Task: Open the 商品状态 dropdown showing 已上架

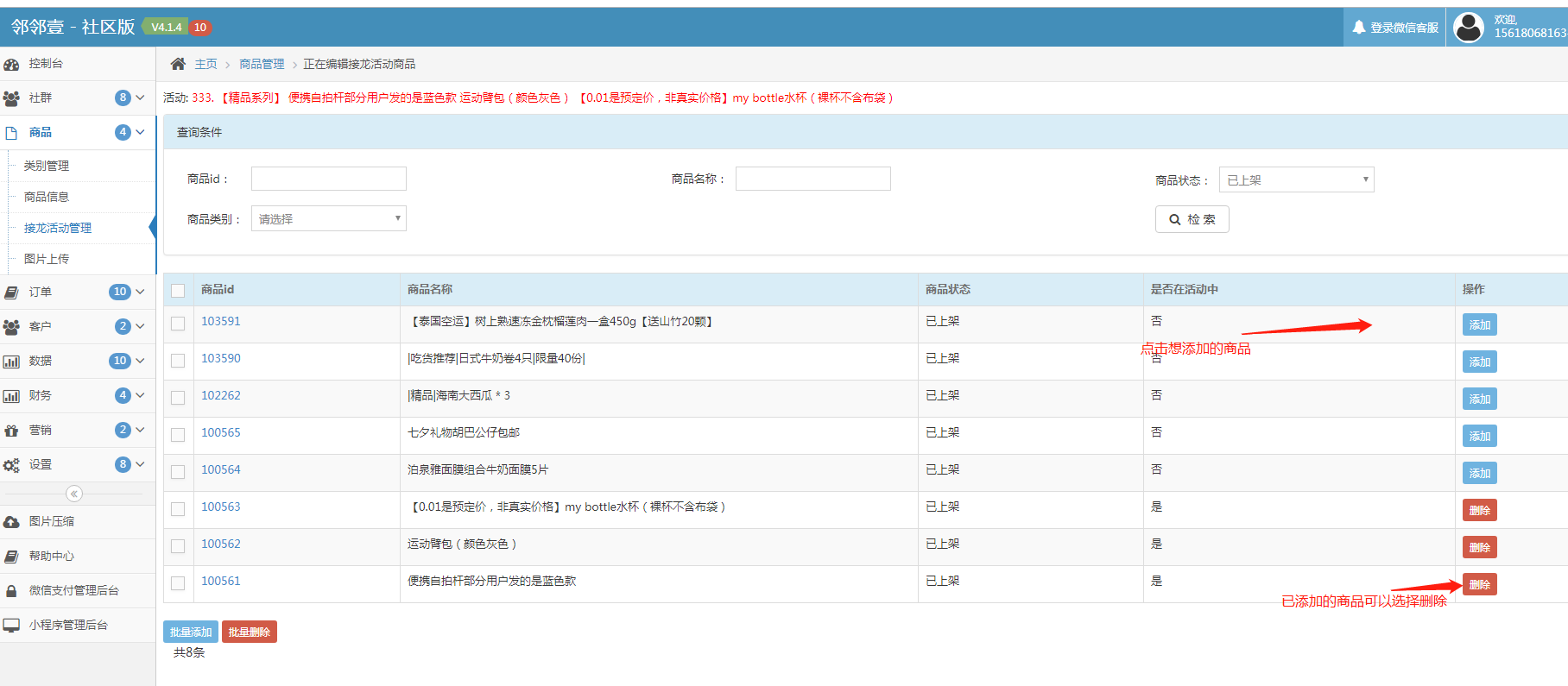Action: pyautogui.click(x=1296, y=179)
